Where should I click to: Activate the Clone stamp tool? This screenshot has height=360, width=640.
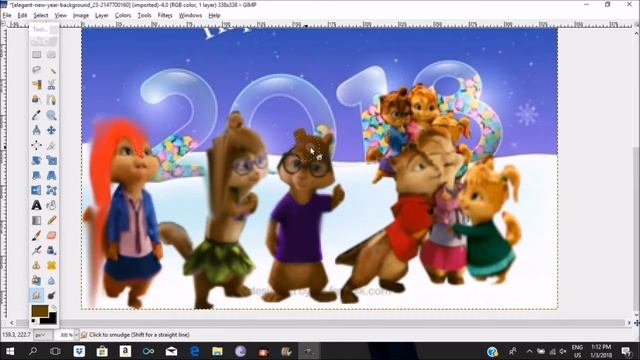[36, 265]
